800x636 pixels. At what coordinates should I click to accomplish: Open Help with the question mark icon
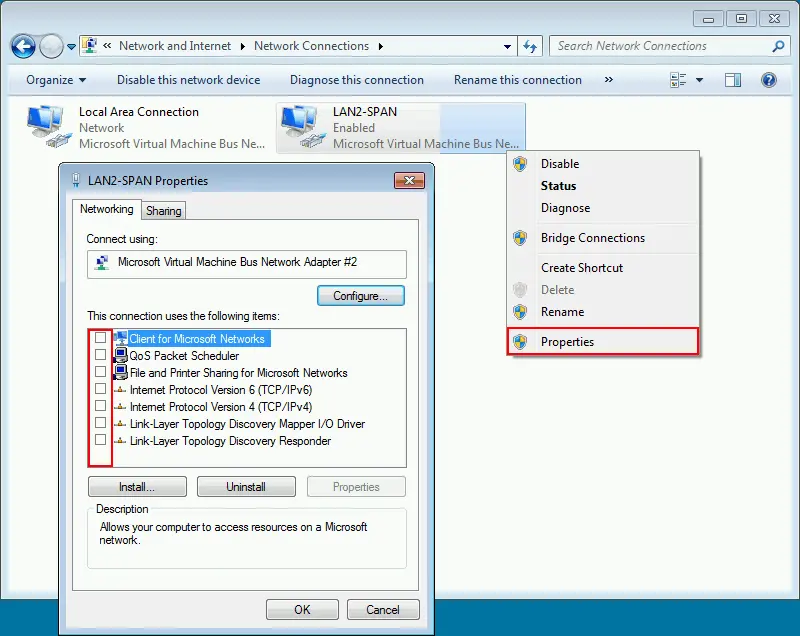click(768, 80)
